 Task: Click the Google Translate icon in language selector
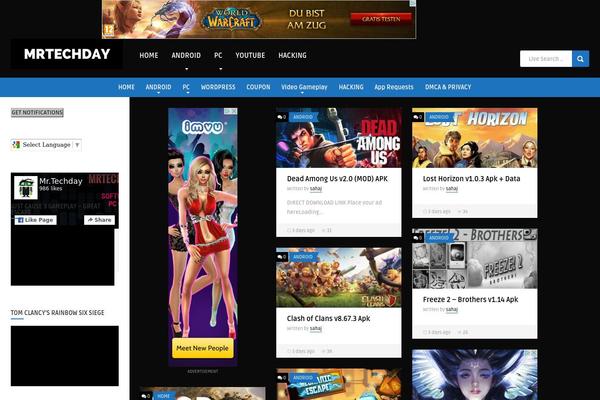click(x=16, y=145)
